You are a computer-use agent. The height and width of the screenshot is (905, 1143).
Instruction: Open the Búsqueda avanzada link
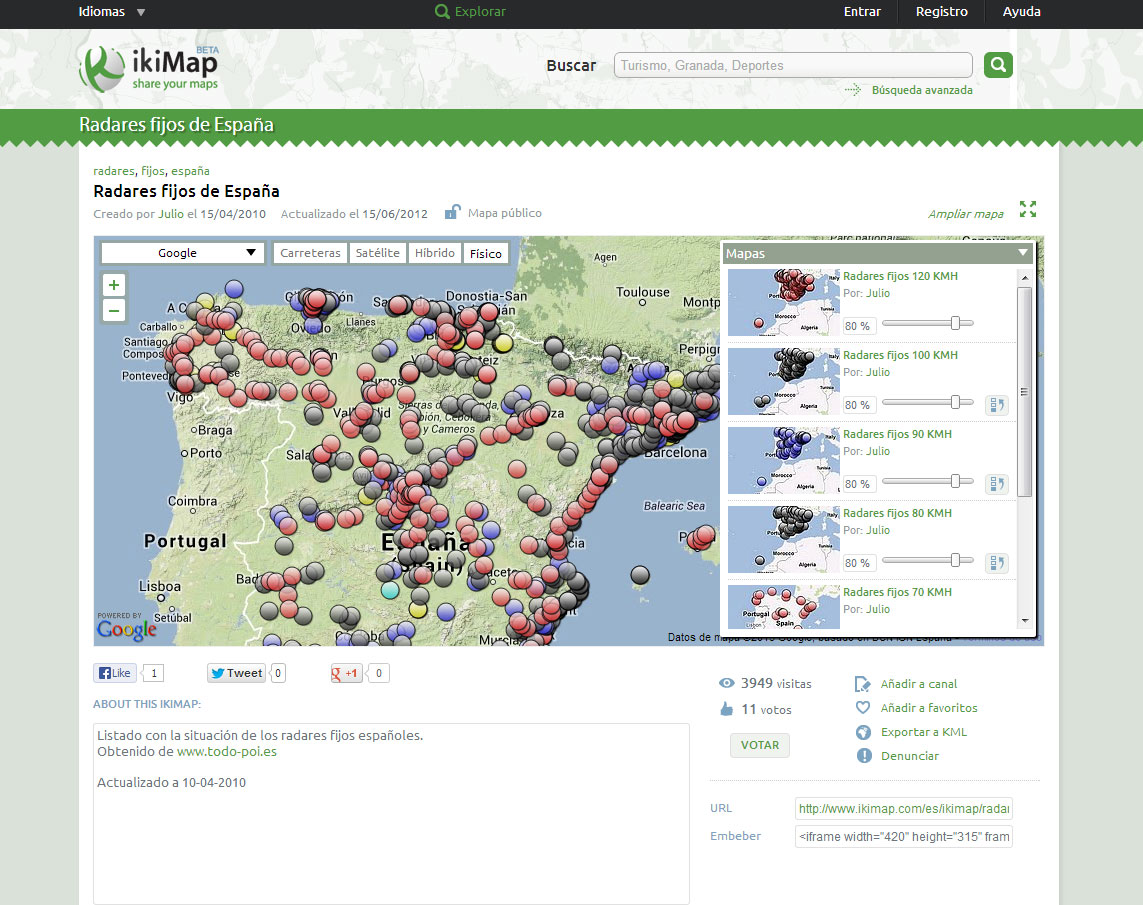click(x=921, y=90)
